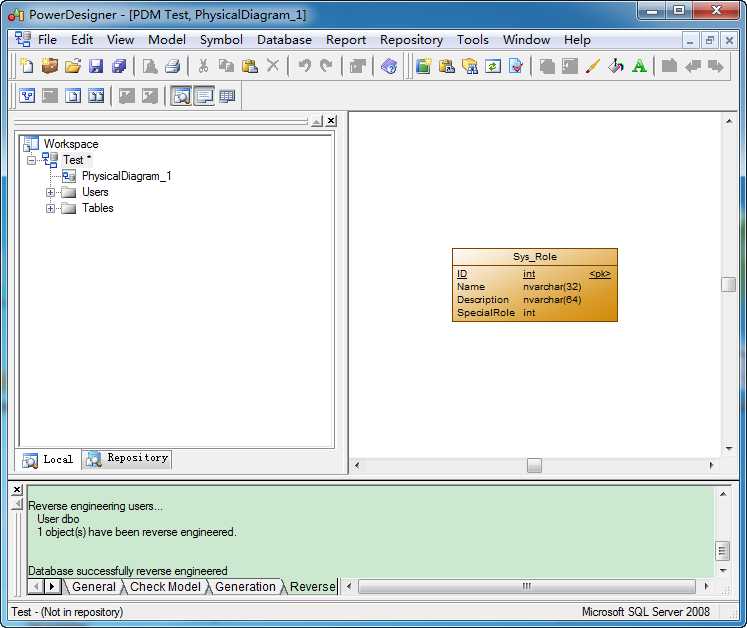The image size is (747, 628).
Task: Select the Users folder in browser
Action: click(x=95, y=192)
